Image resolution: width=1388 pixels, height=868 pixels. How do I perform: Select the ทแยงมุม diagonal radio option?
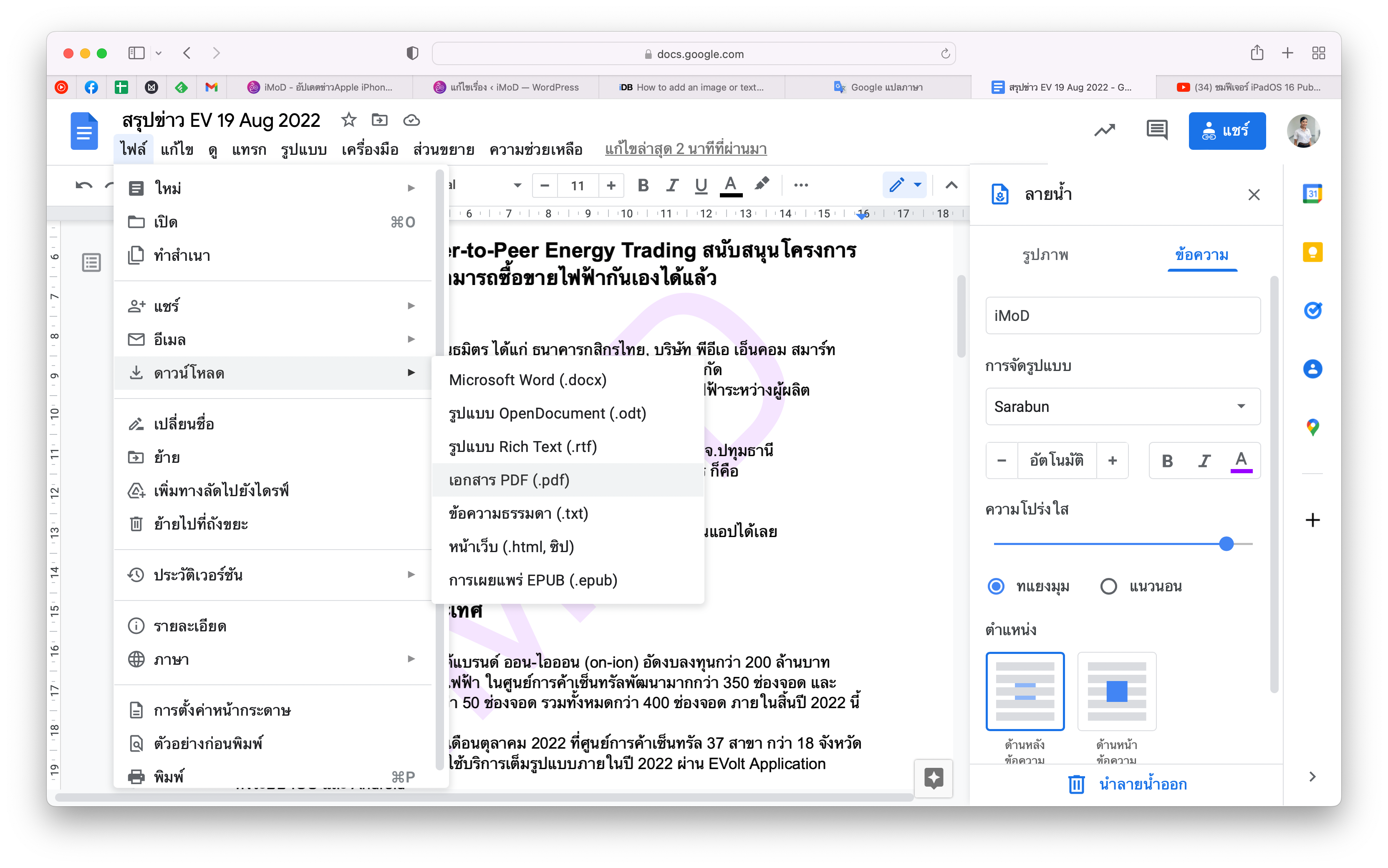996,586
